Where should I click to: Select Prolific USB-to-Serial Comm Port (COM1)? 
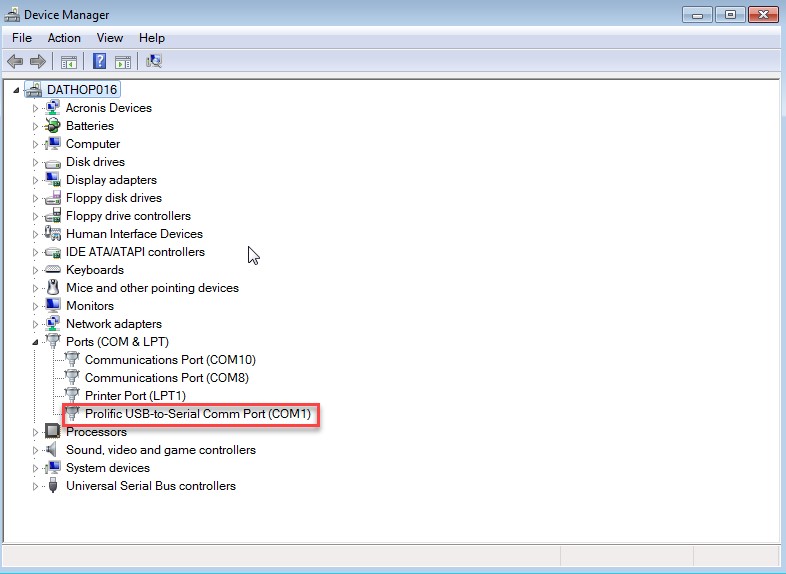(x=198, y=414)
